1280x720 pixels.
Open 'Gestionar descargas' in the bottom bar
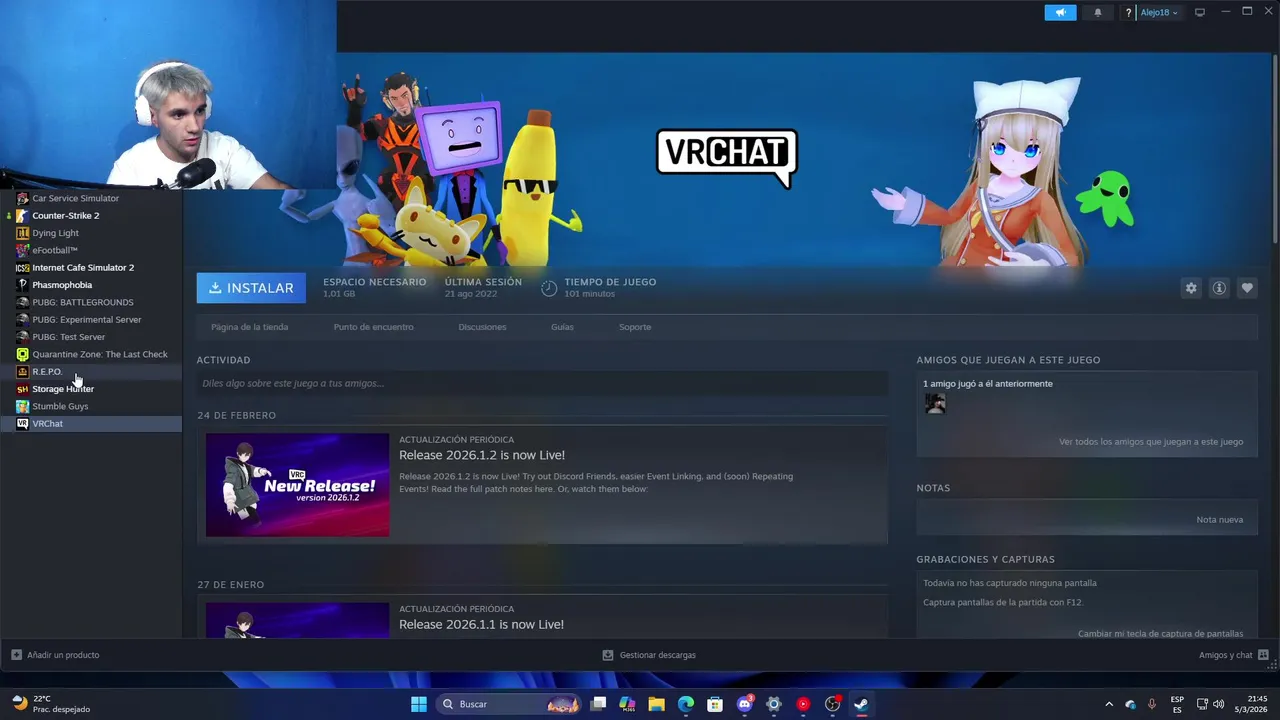[649, 655]
